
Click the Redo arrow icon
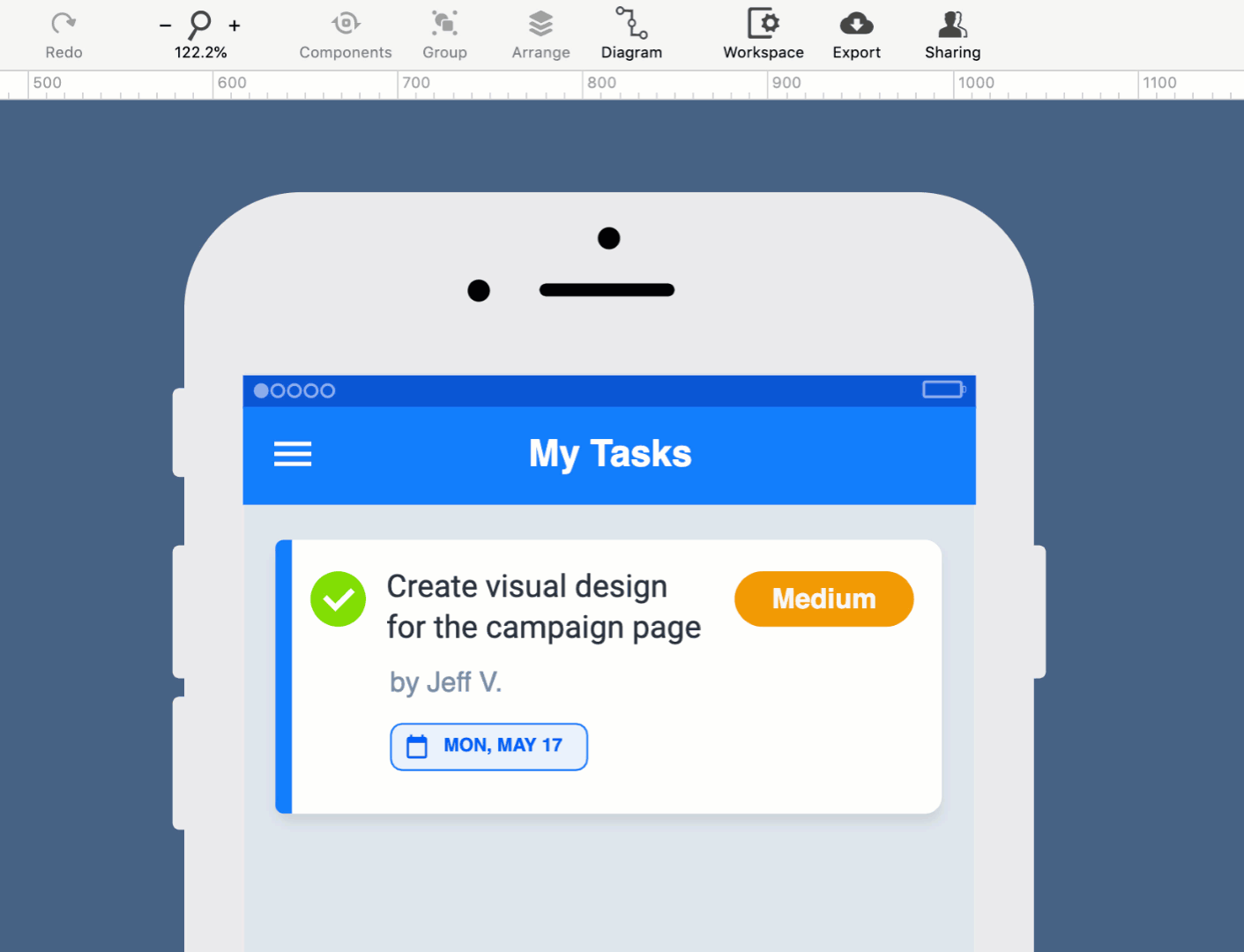pos(63,24)
